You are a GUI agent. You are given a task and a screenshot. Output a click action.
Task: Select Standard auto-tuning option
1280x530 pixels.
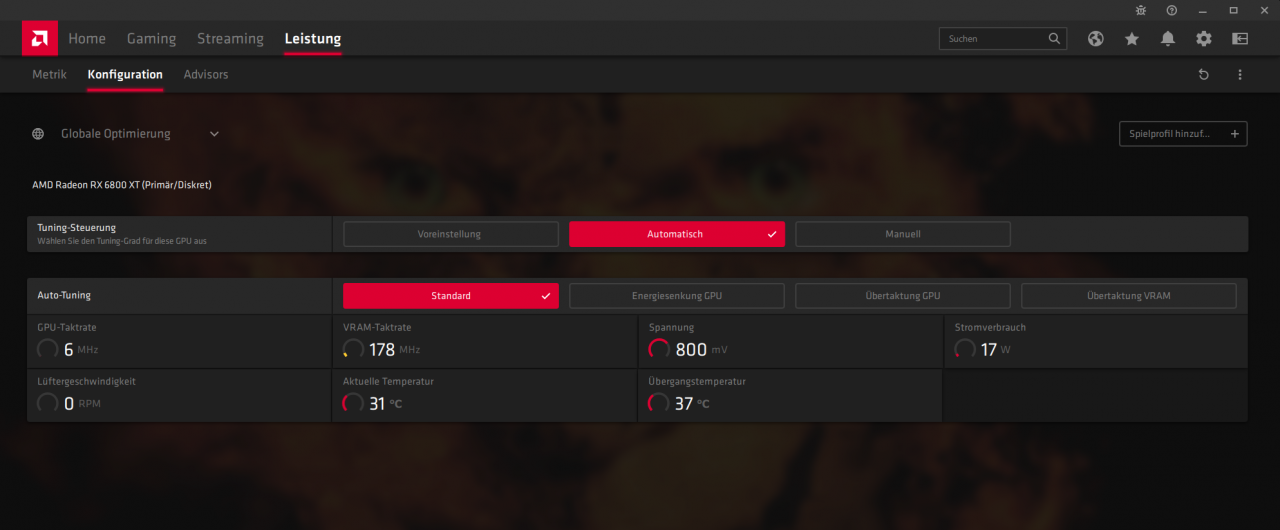pos(451,296)
